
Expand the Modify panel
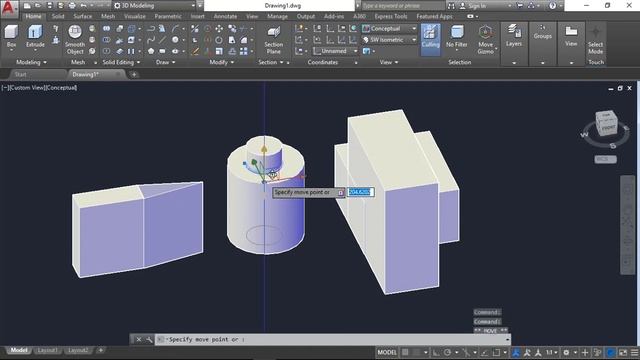coord(222,62)
